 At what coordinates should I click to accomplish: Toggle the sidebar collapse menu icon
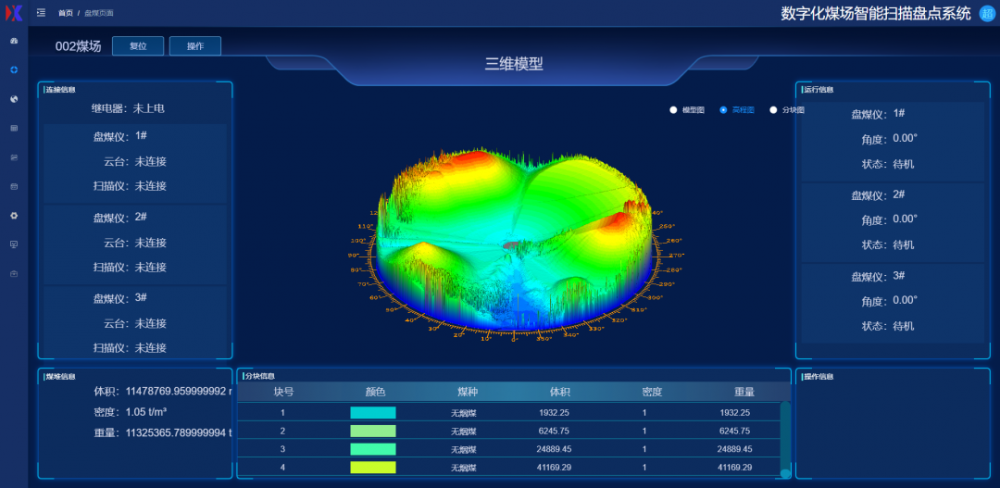tap(40, 13)
